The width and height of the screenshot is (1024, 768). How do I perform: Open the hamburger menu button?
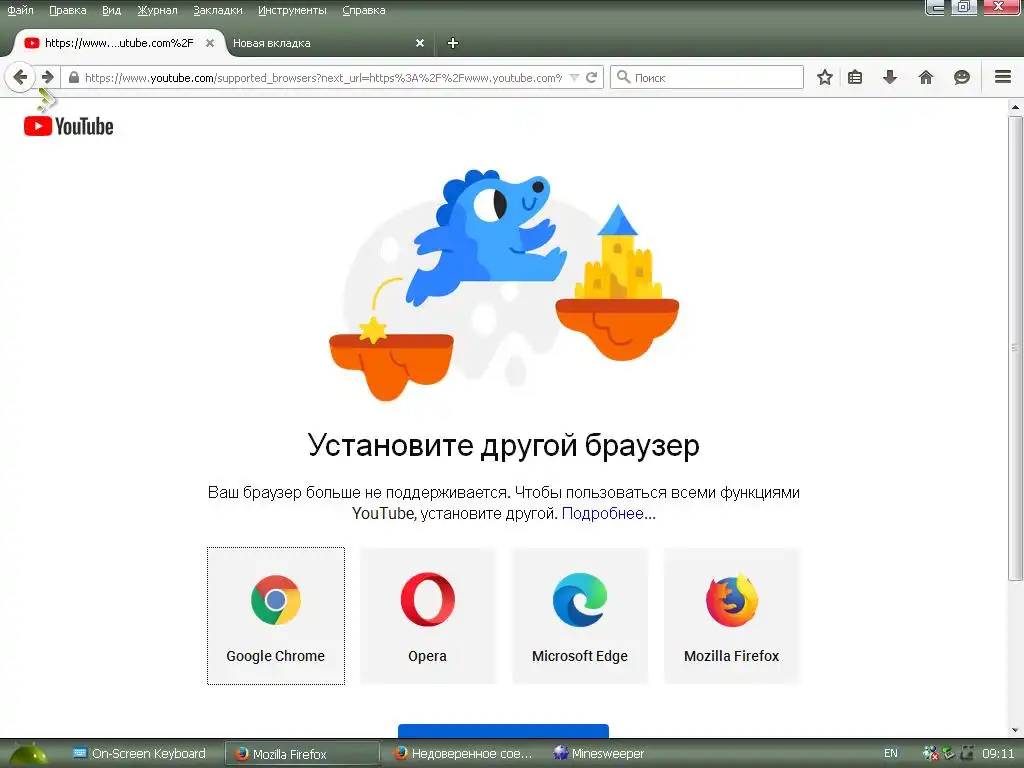click(x=1003, y=77)
